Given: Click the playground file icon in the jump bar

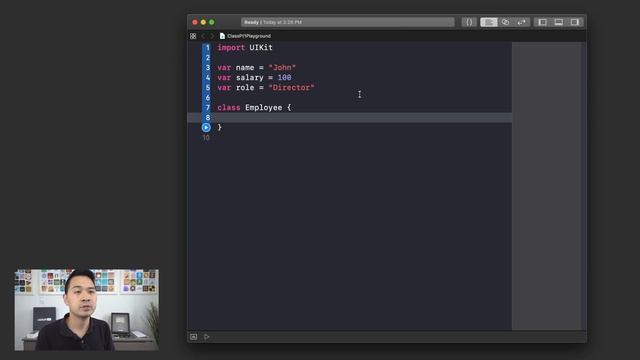Looking at the screenshot, I should tap(222, 36).
